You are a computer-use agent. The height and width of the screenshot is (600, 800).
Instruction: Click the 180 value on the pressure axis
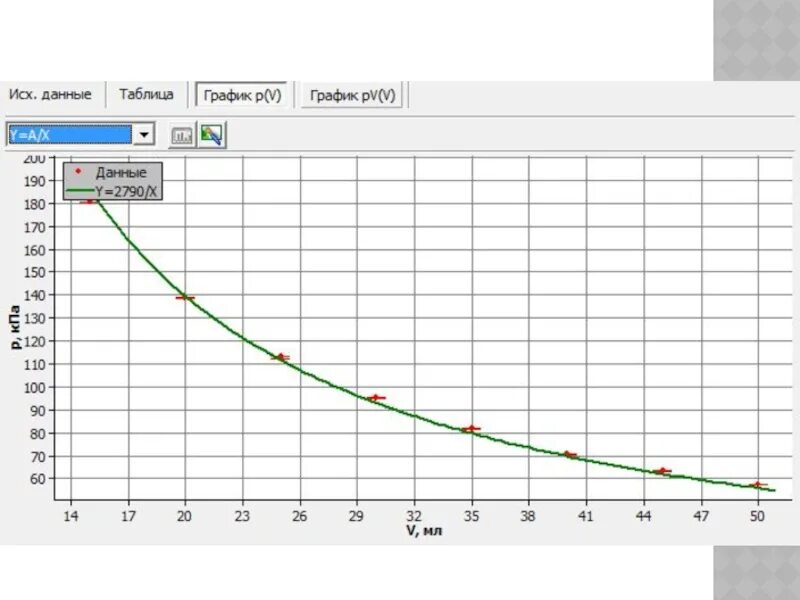point(35,204)
